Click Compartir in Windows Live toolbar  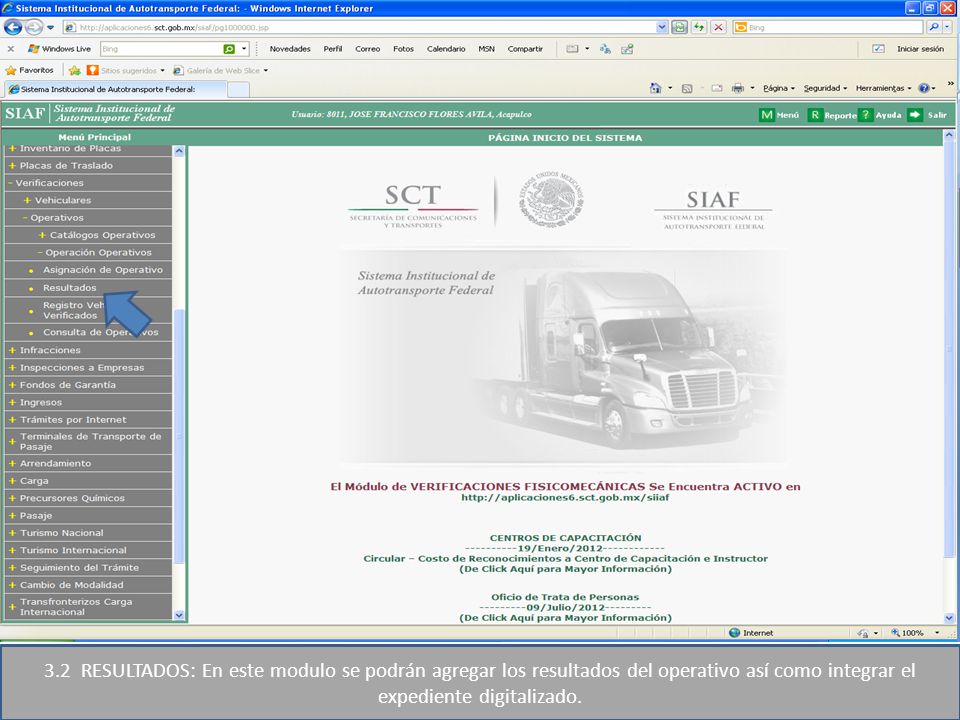tap(525, 49)
